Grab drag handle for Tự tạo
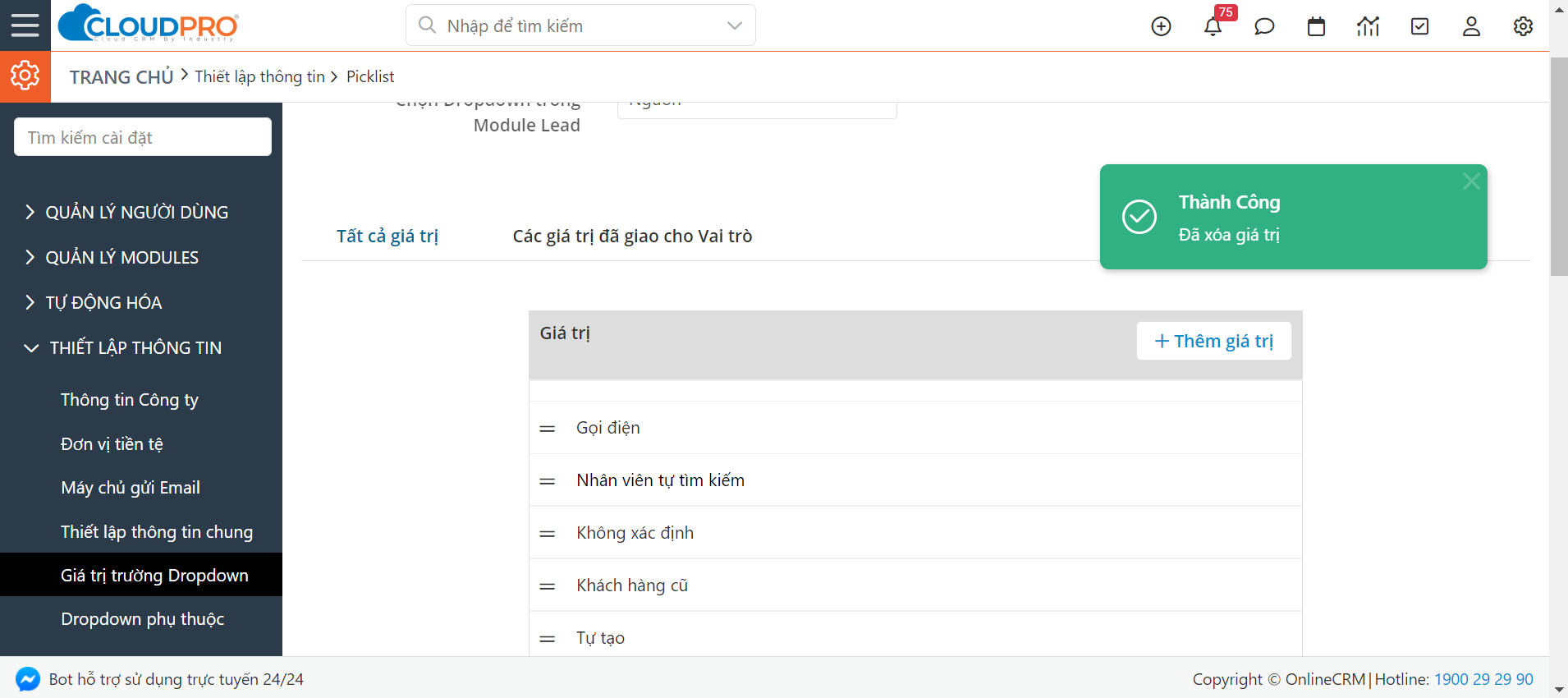The image size is (1568, 698). [548, 639]
